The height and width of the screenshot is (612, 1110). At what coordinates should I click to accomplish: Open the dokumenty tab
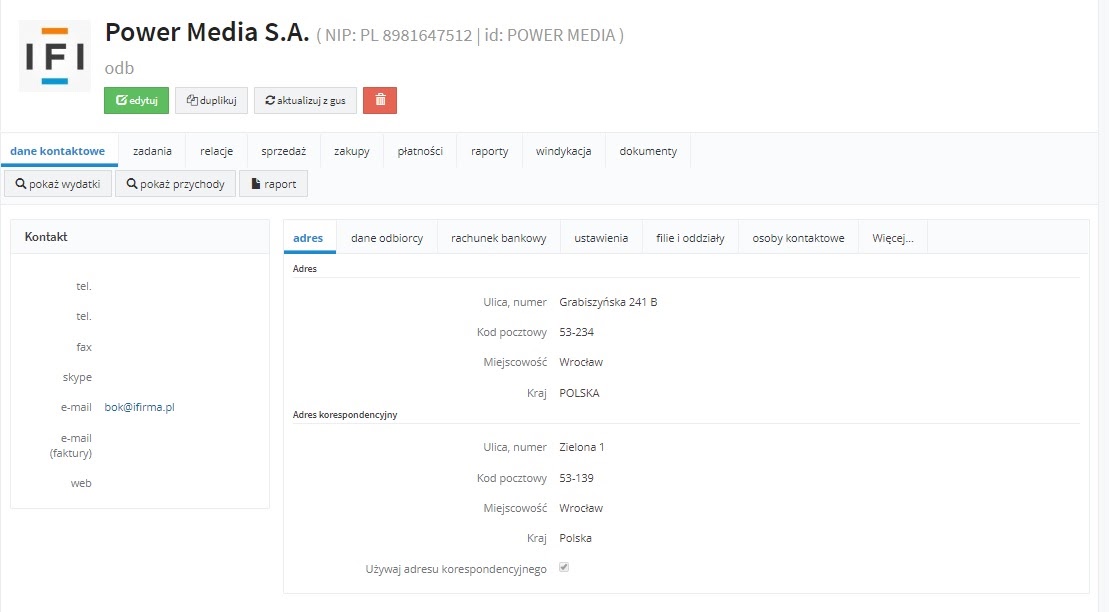648,151
